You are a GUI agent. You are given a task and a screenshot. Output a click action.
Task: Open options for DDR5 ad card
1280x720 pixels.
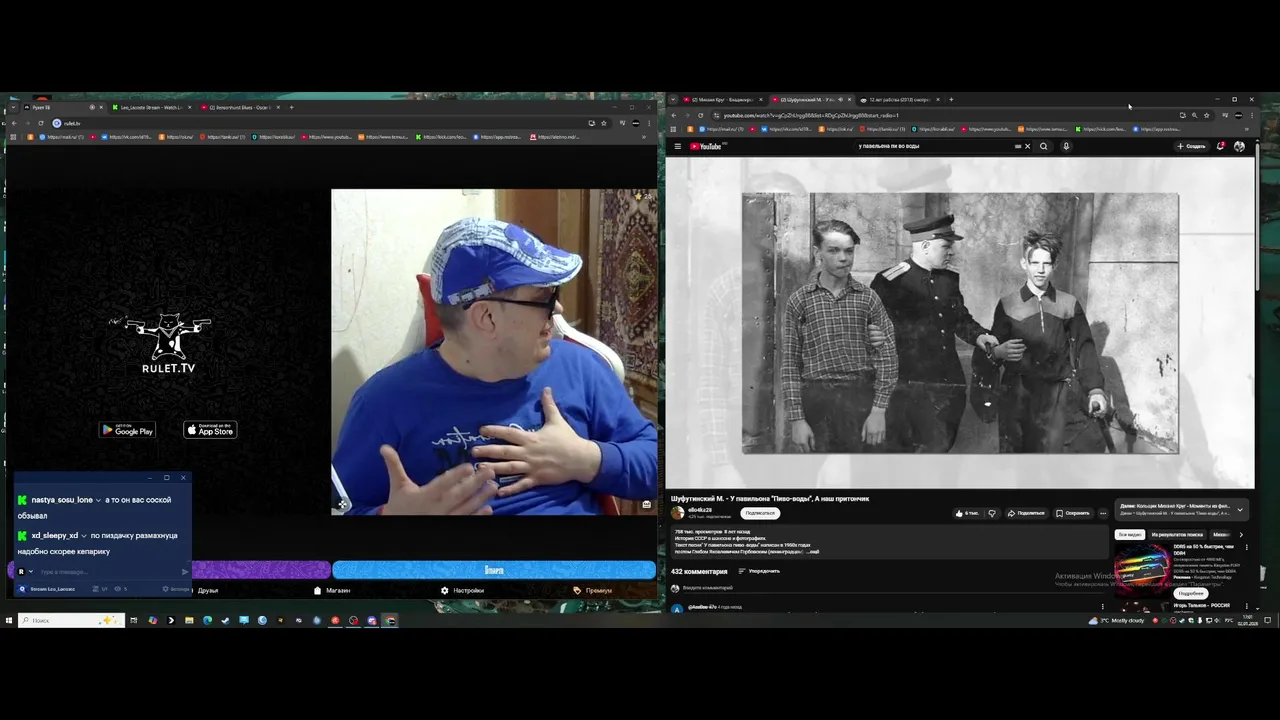point(1246,547)
